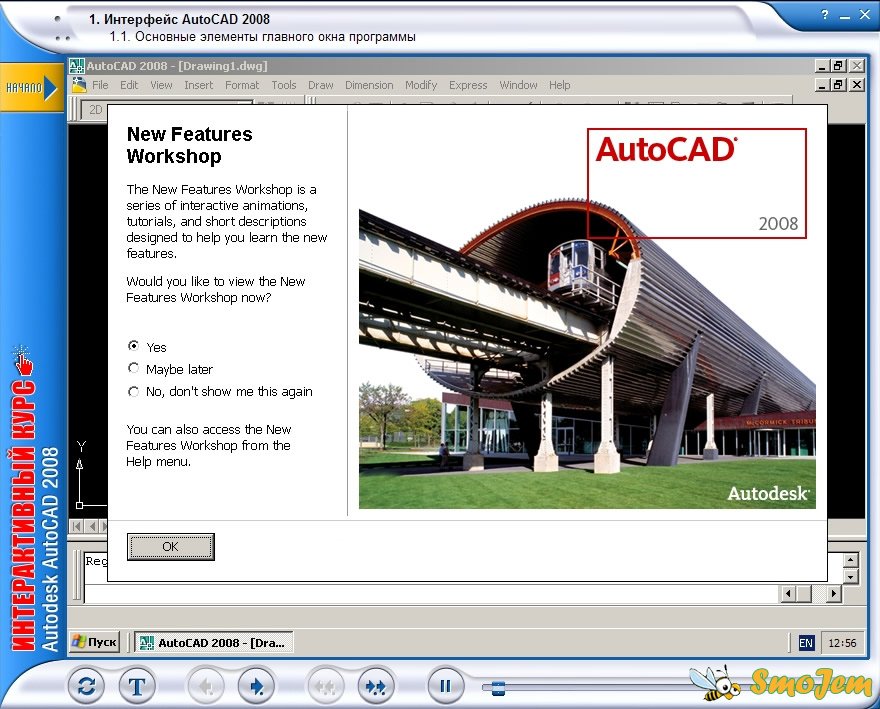Minimize the Drawing1.dwg document window
The height and width of the screenshot is (709, 880).
(822, 85)
